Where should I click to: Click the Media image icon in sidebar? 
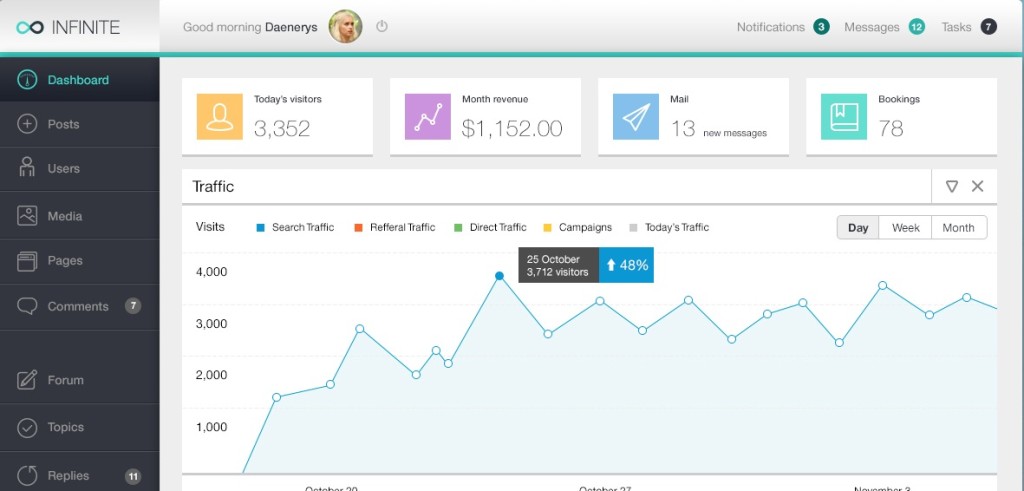coord(28,215)
